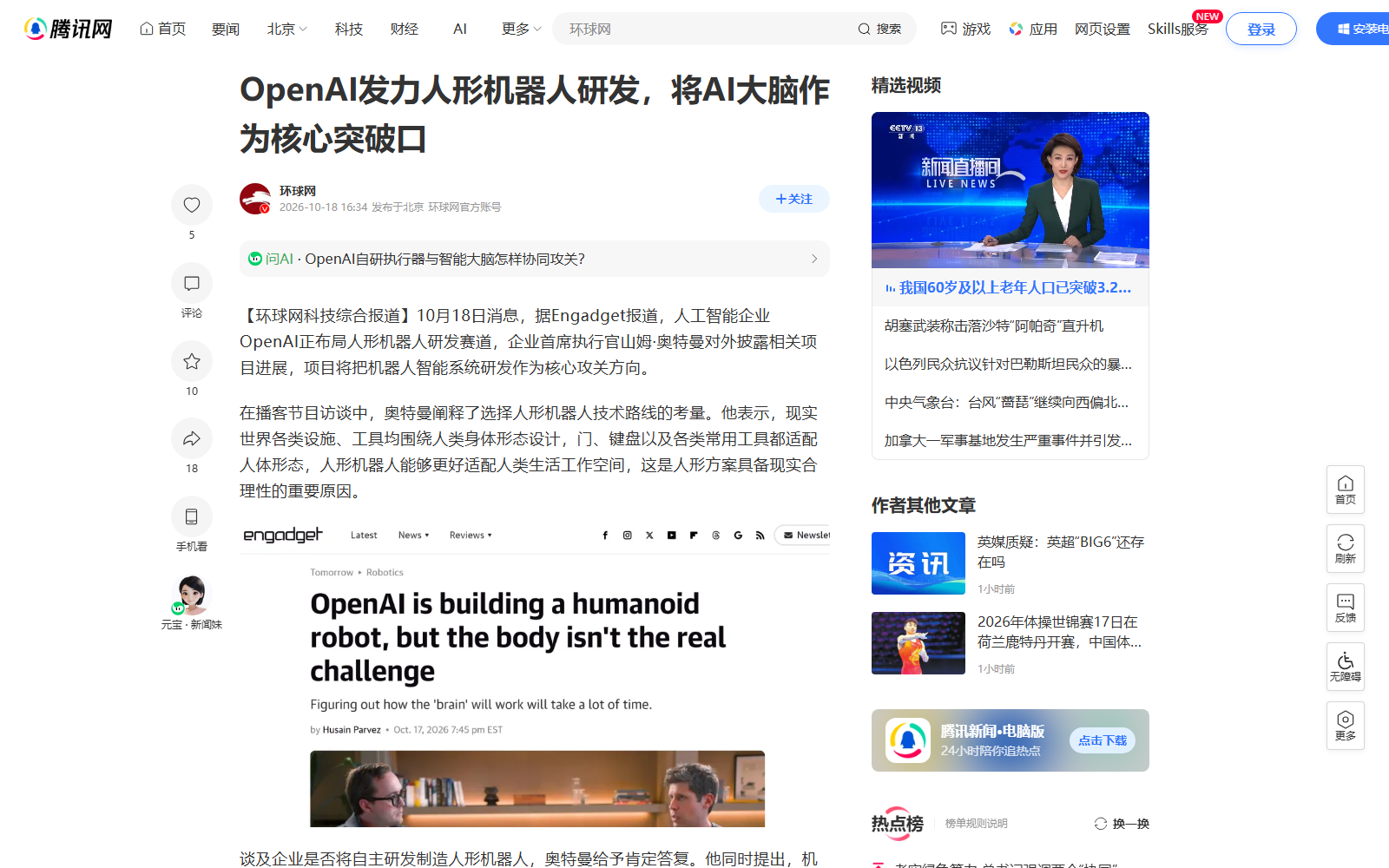Open 中央气象台 typhoon video item
The height and width of the screenshot is (868, 1389).
tap(1007, 403)
